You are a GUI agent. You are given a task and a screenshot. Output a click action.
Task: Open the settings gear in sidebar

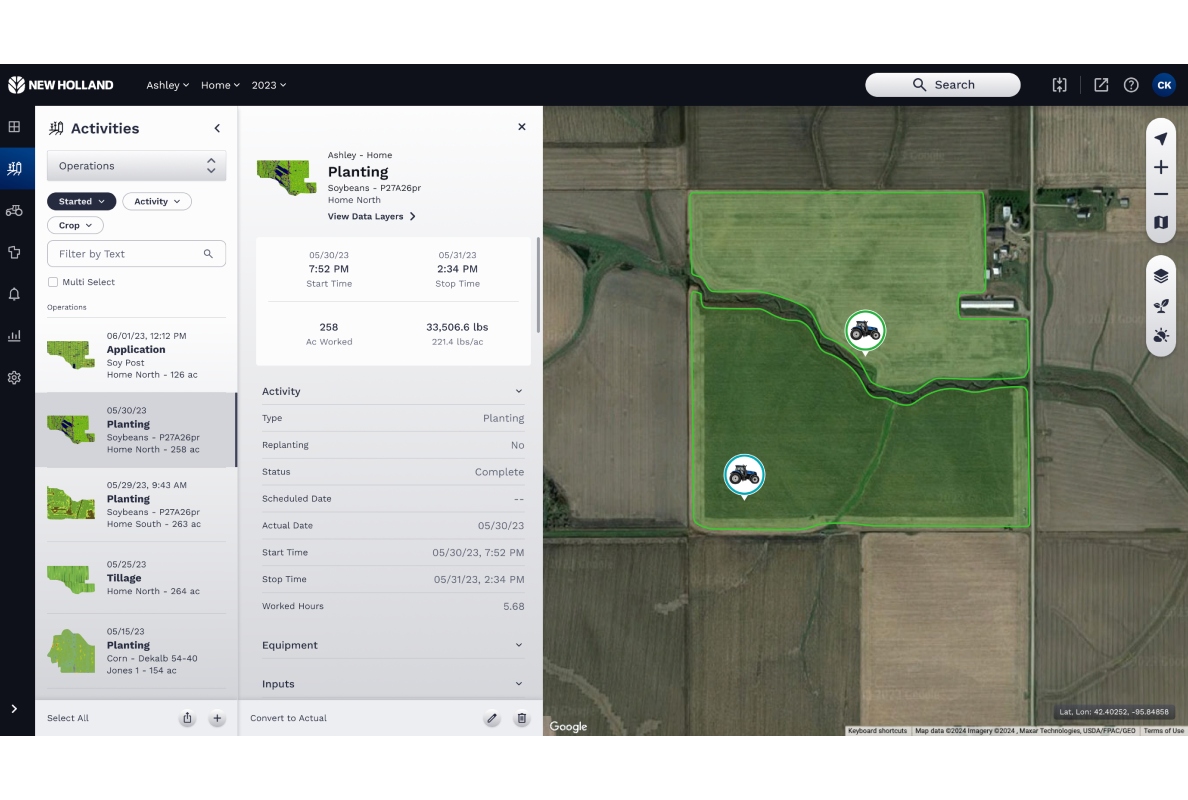(14, 377)
